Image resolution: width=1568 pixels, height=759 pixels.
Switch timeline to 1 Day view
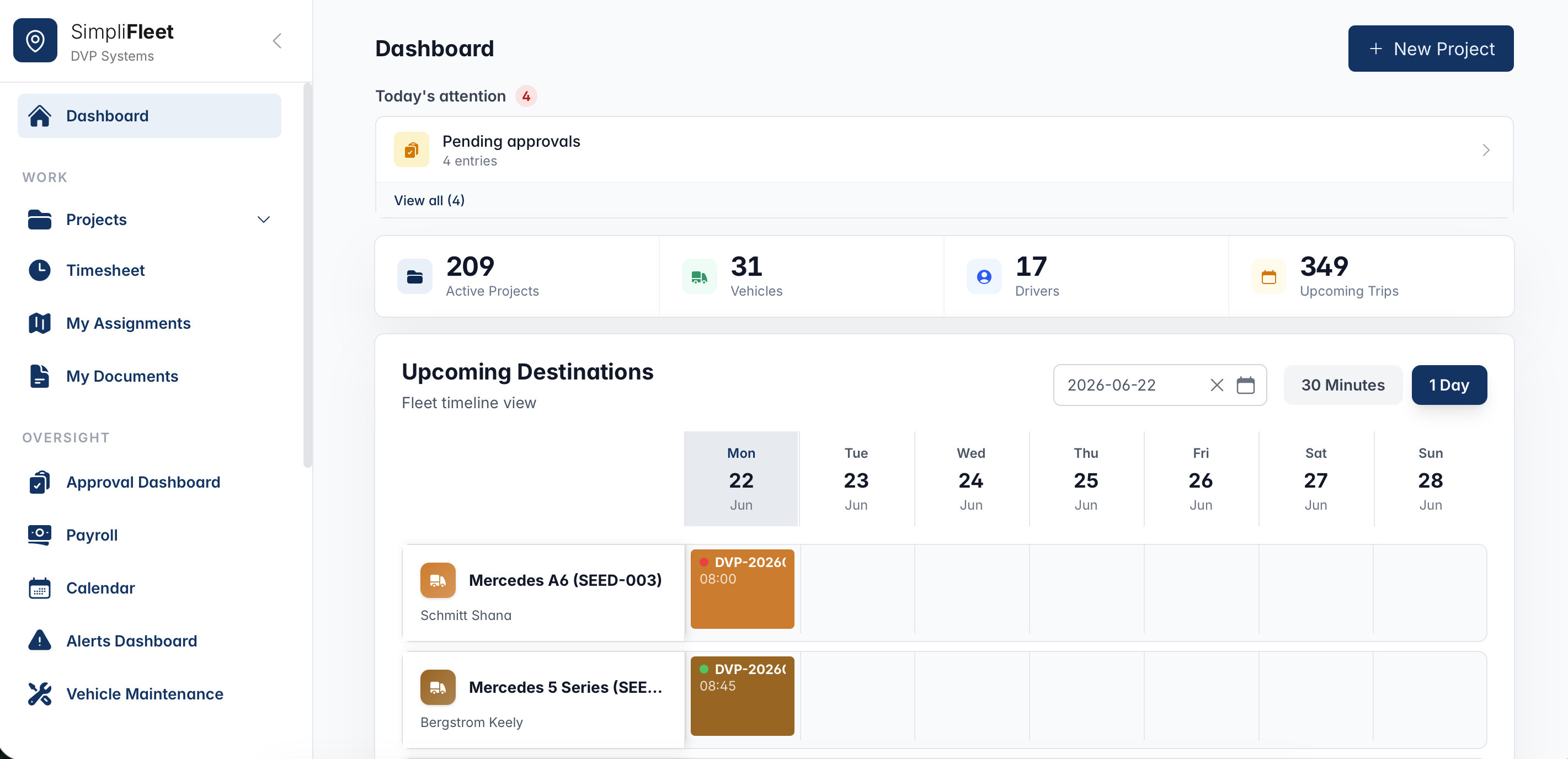[x=1449, y=384]
